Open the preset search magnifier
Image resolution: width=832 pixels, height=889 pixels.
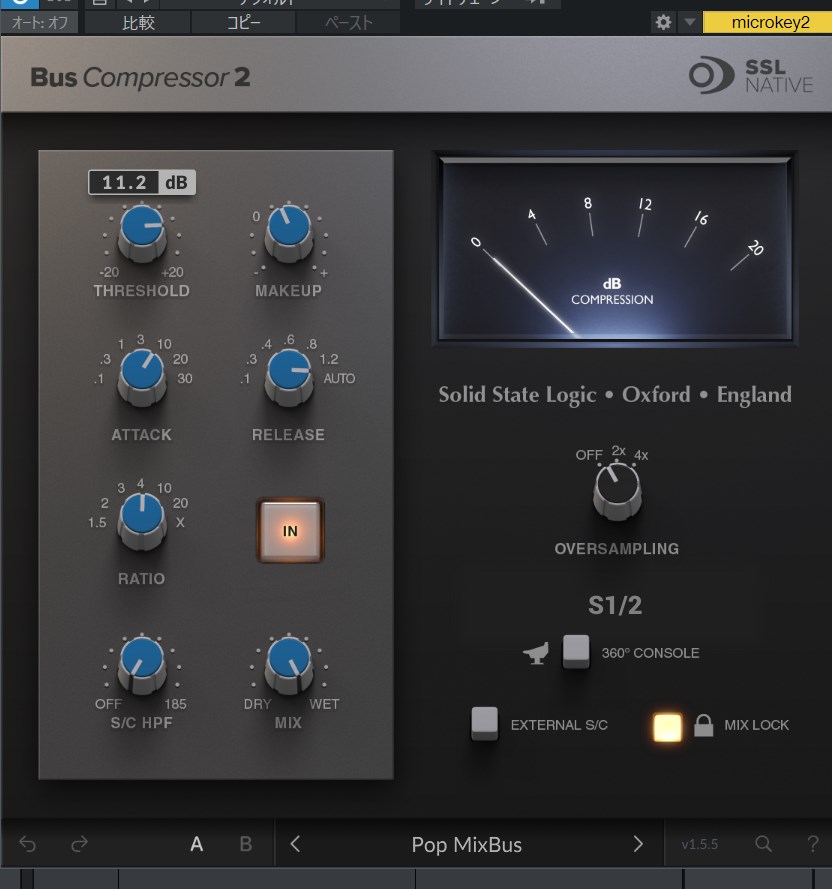pos(763,845)
